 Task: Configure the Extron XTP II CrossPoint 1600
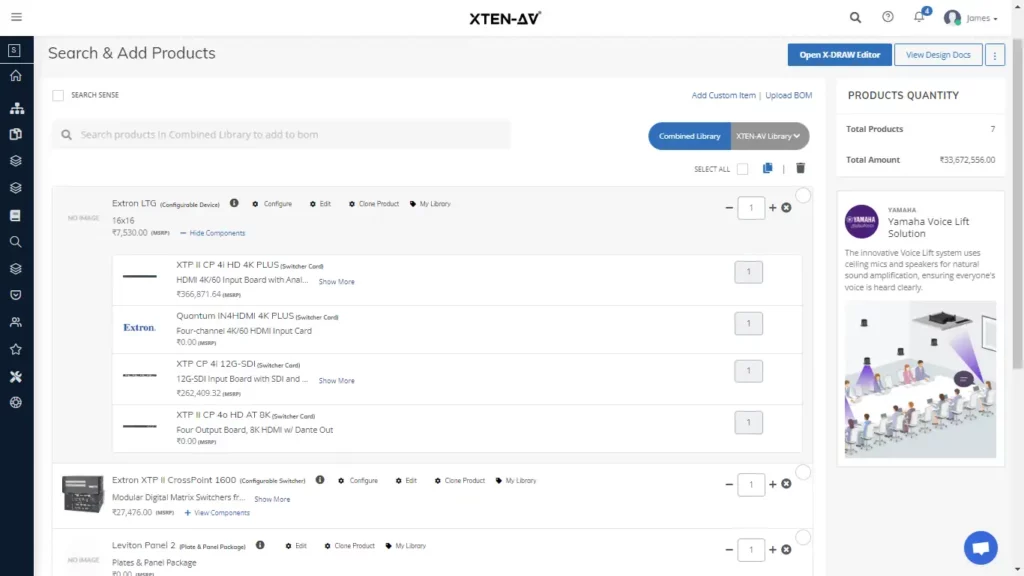[x=358, y=481]
